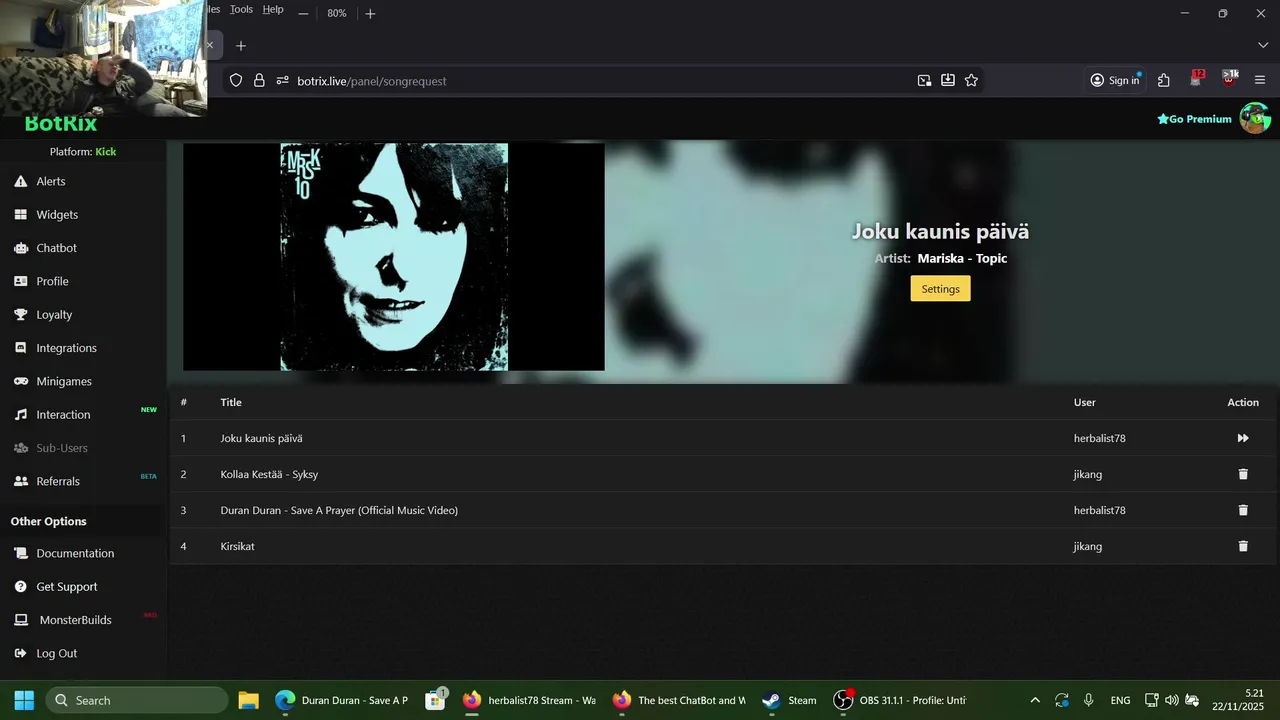Click Go Premium
Screen dimensions: 1280x720
click(1194, 119)
